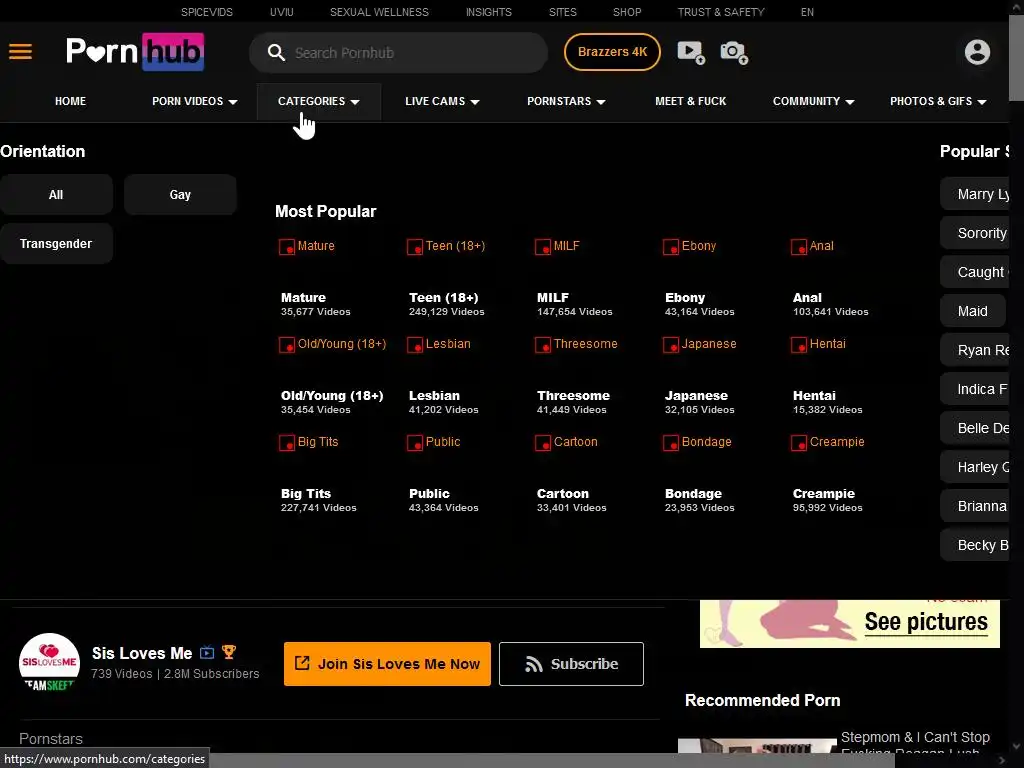
Task: Click the Maid popular search pill
Action: 972,311
